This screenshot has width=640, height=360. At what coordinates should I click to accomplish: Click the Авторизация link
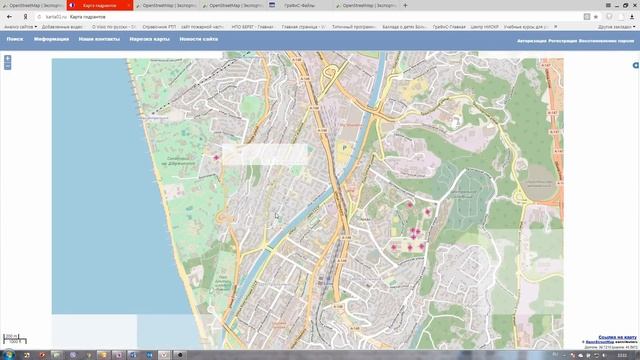pos(531,41)
